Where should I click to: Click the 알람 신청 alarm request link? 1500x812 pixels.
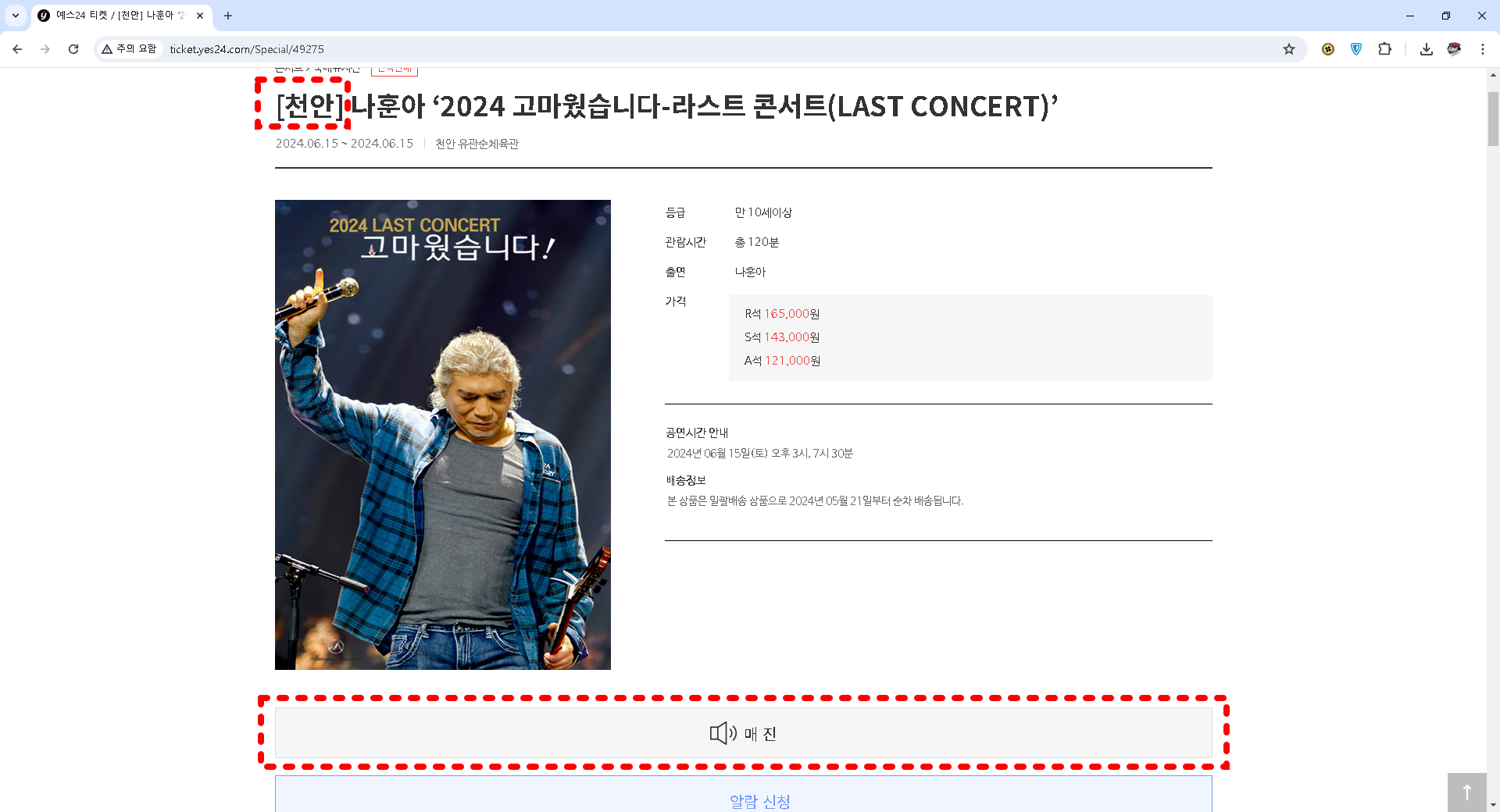759,800
